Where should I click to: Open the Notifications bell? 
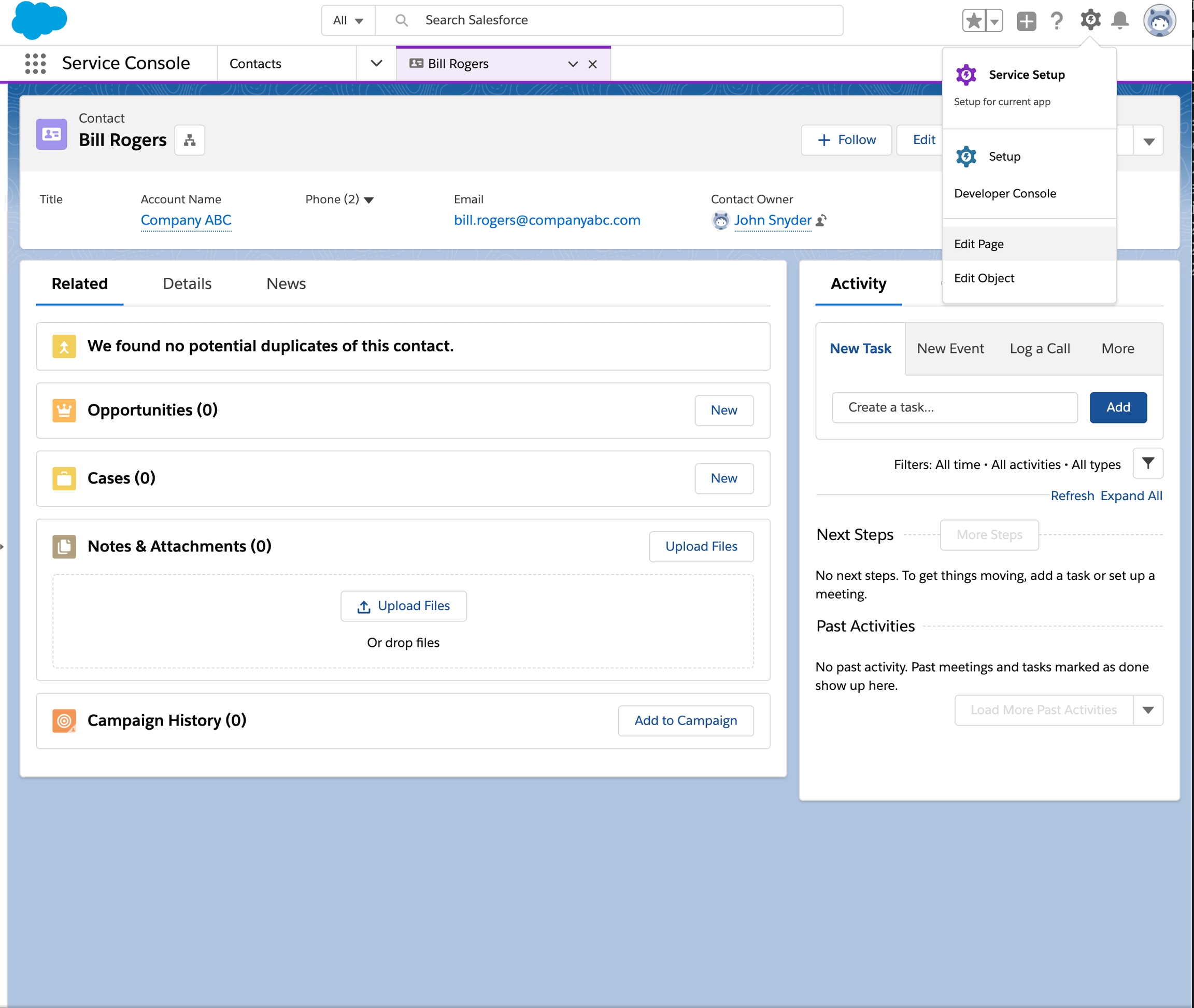click(1120, 21)
